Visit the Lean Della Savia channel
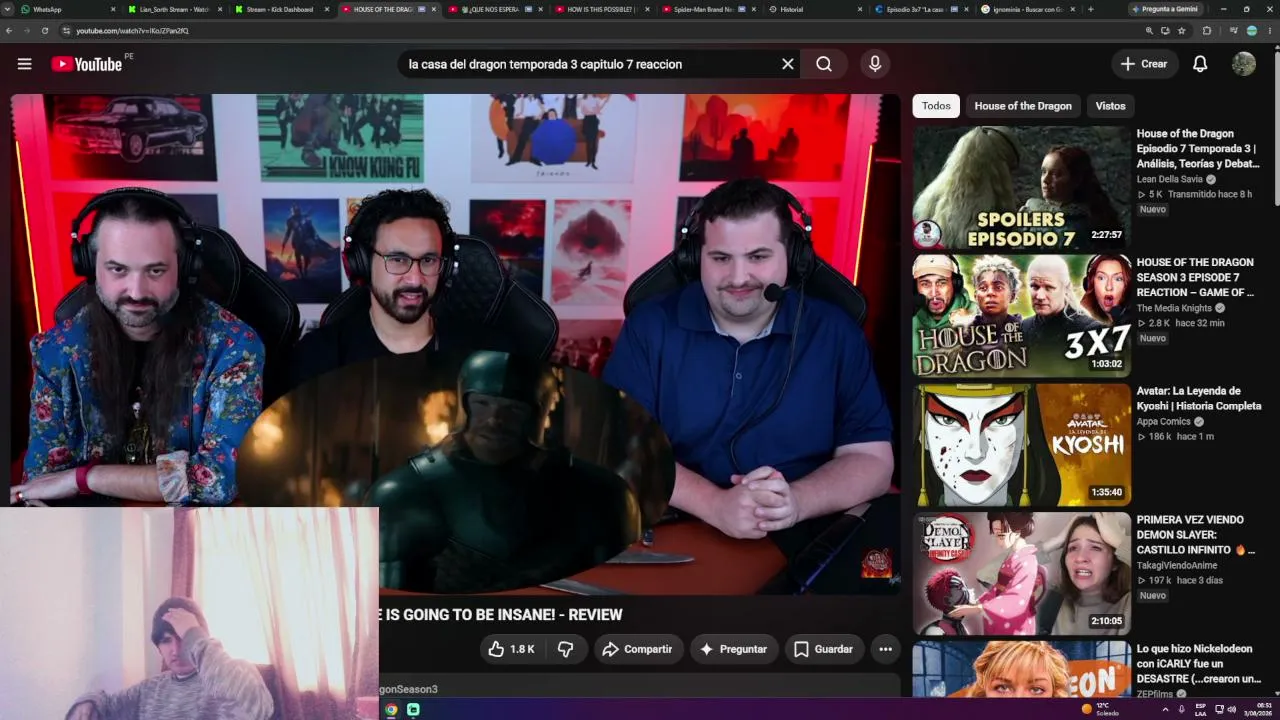The height and width of the screenshot is (720, 1280). 1170,179
